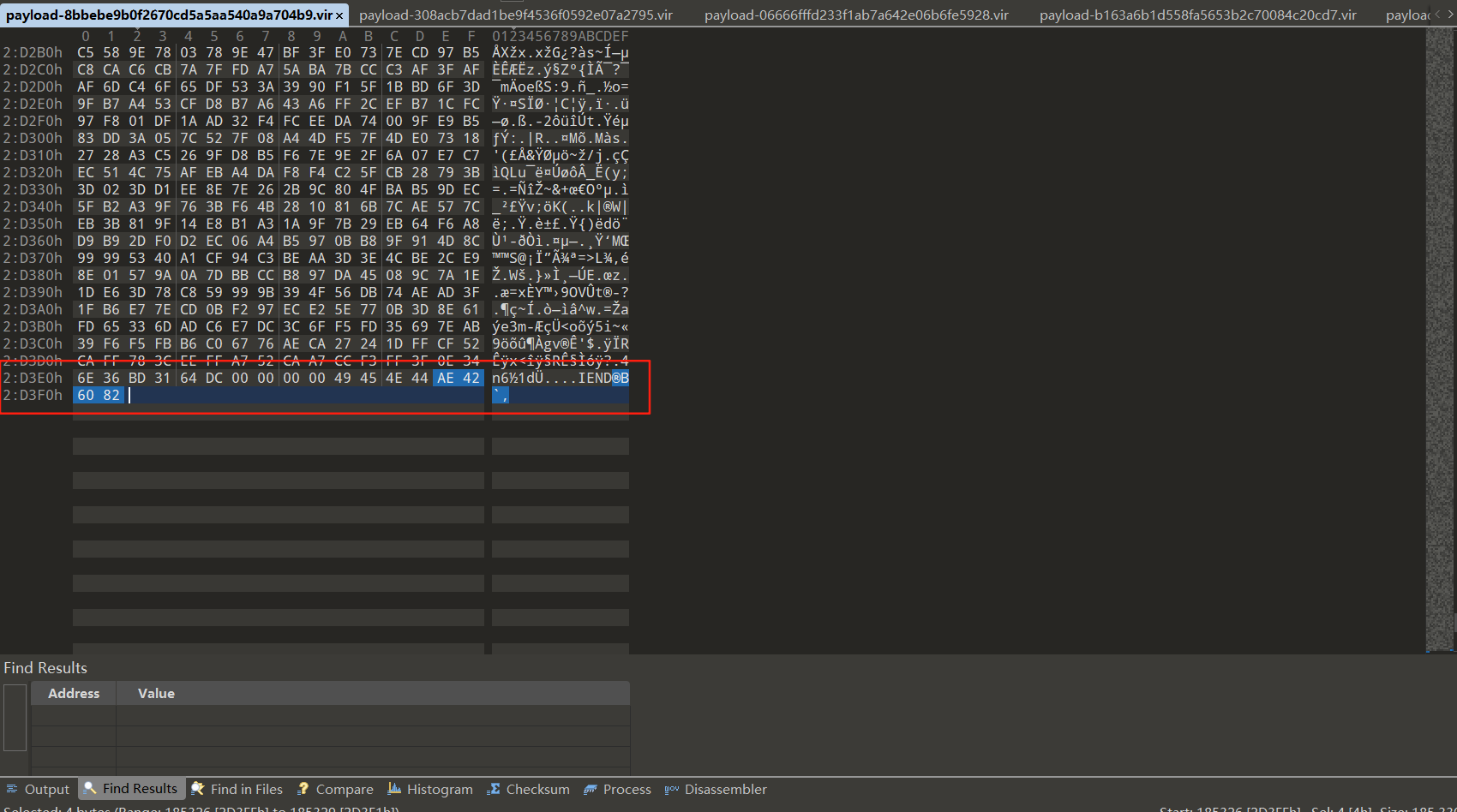Click the address label 2:D340h
The image size is (1457, 812).
click(33, 206)
